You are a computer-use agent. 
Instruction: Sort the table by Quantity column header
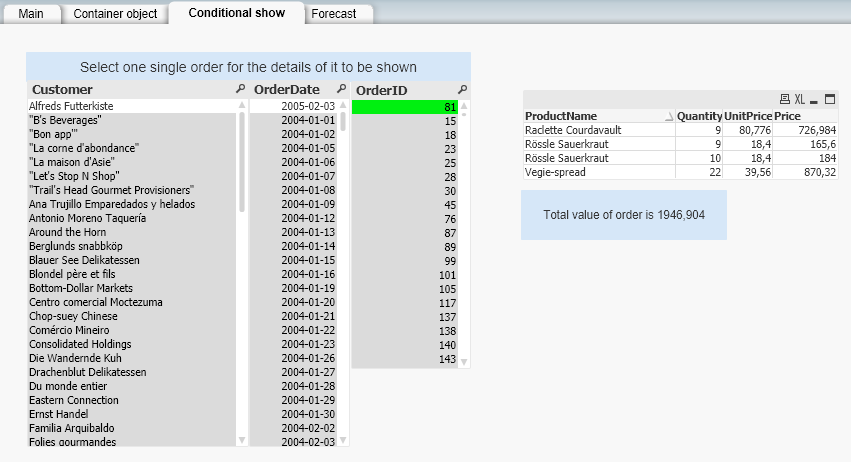tap(698, 116)
